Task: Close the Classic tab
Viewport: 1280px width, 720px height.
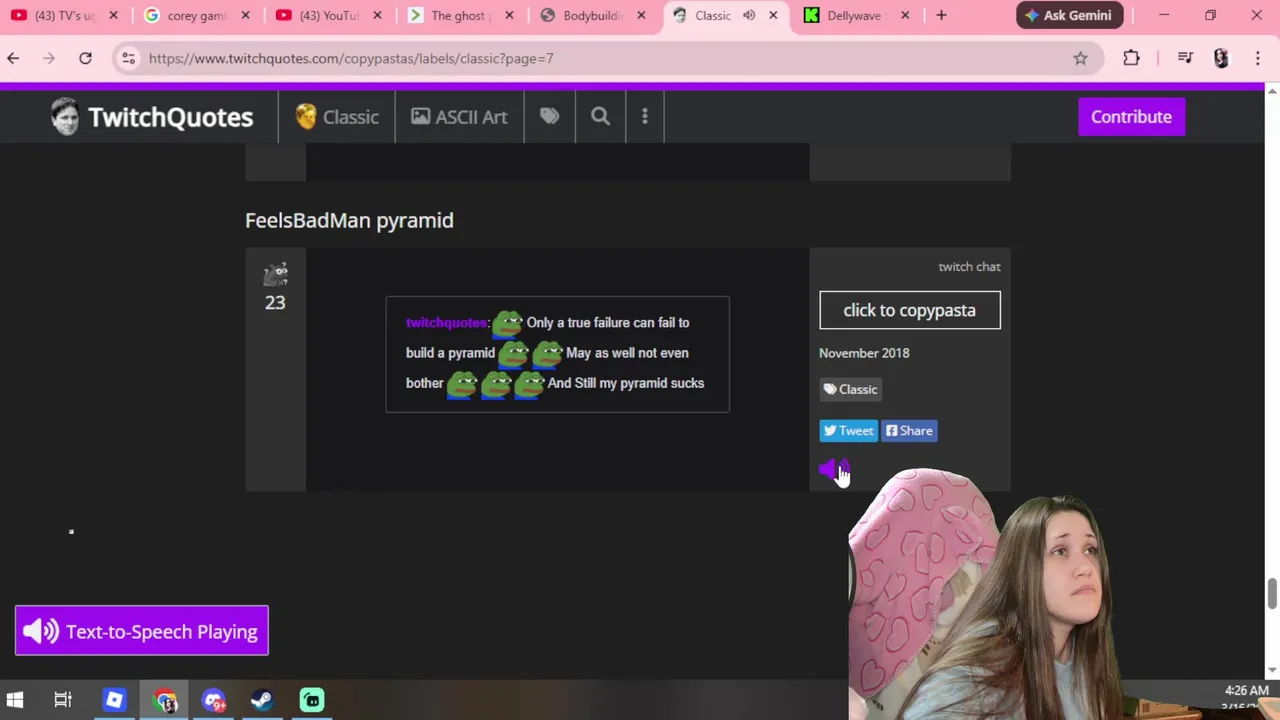Action: tap(773, 15)
